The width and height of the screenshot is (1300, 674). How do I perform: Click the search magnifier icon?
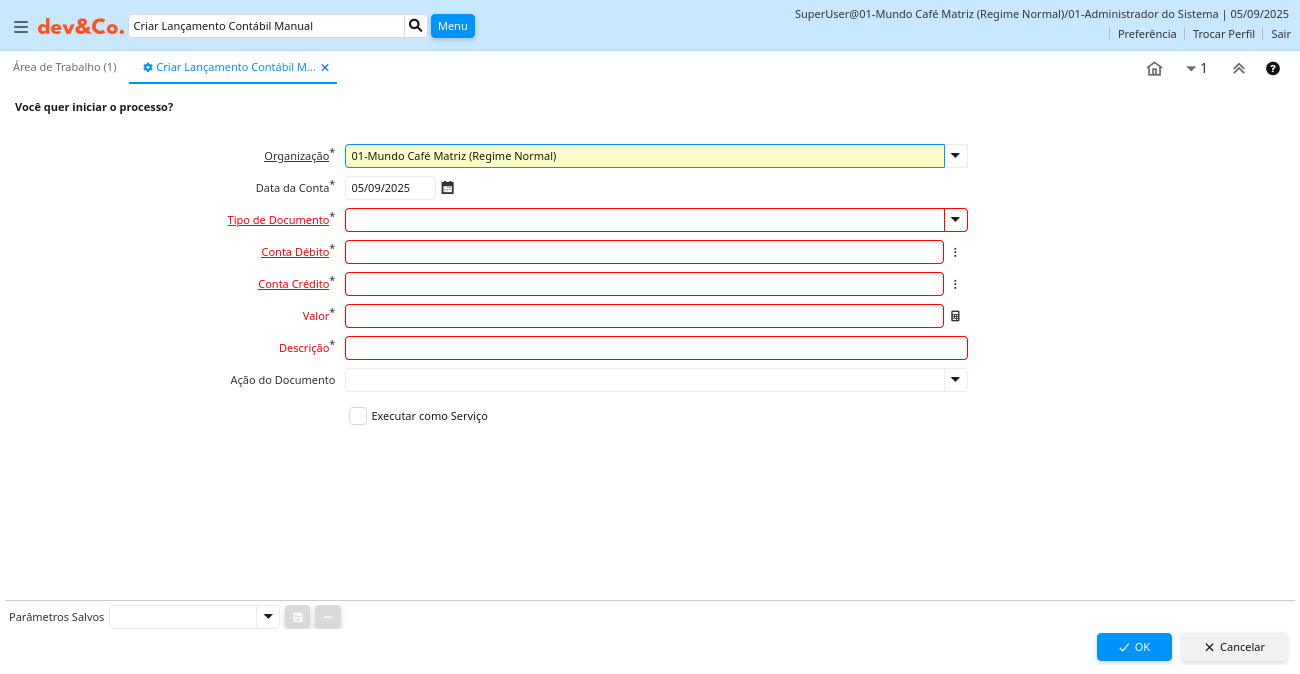[x=415, y=26]
